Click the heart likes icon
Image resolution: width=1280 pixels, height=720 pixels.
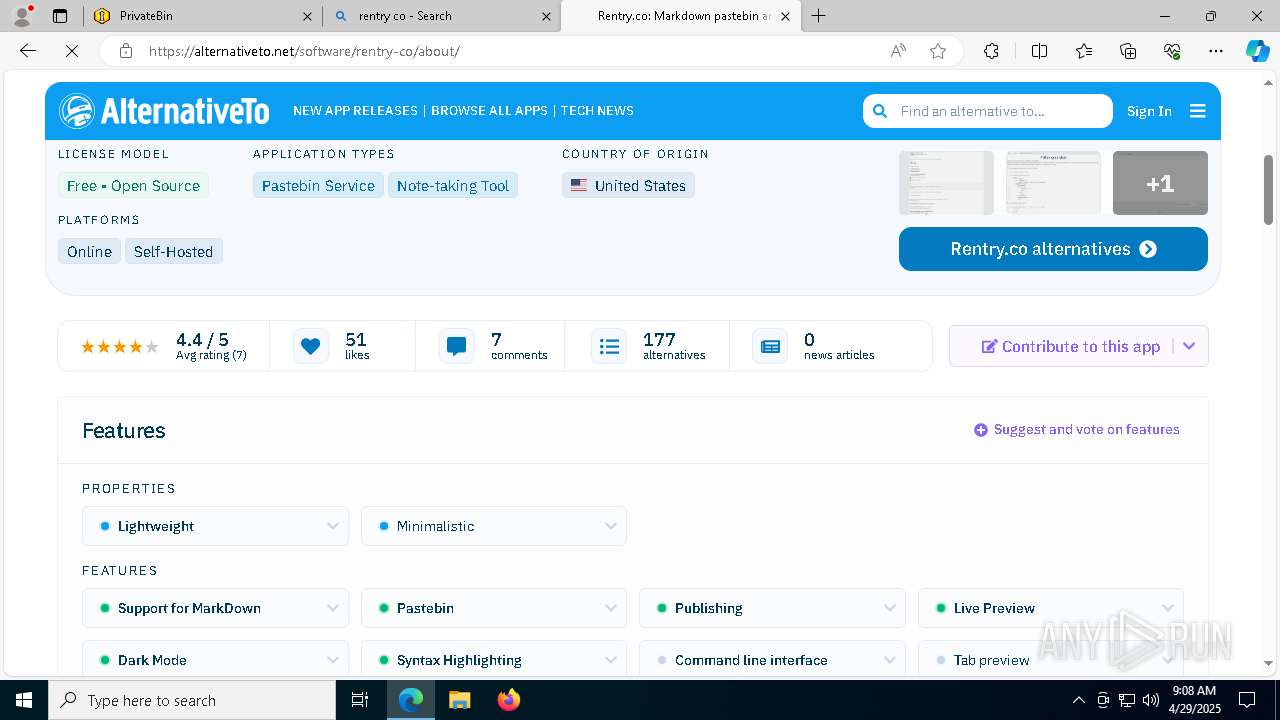click(311, 346)
